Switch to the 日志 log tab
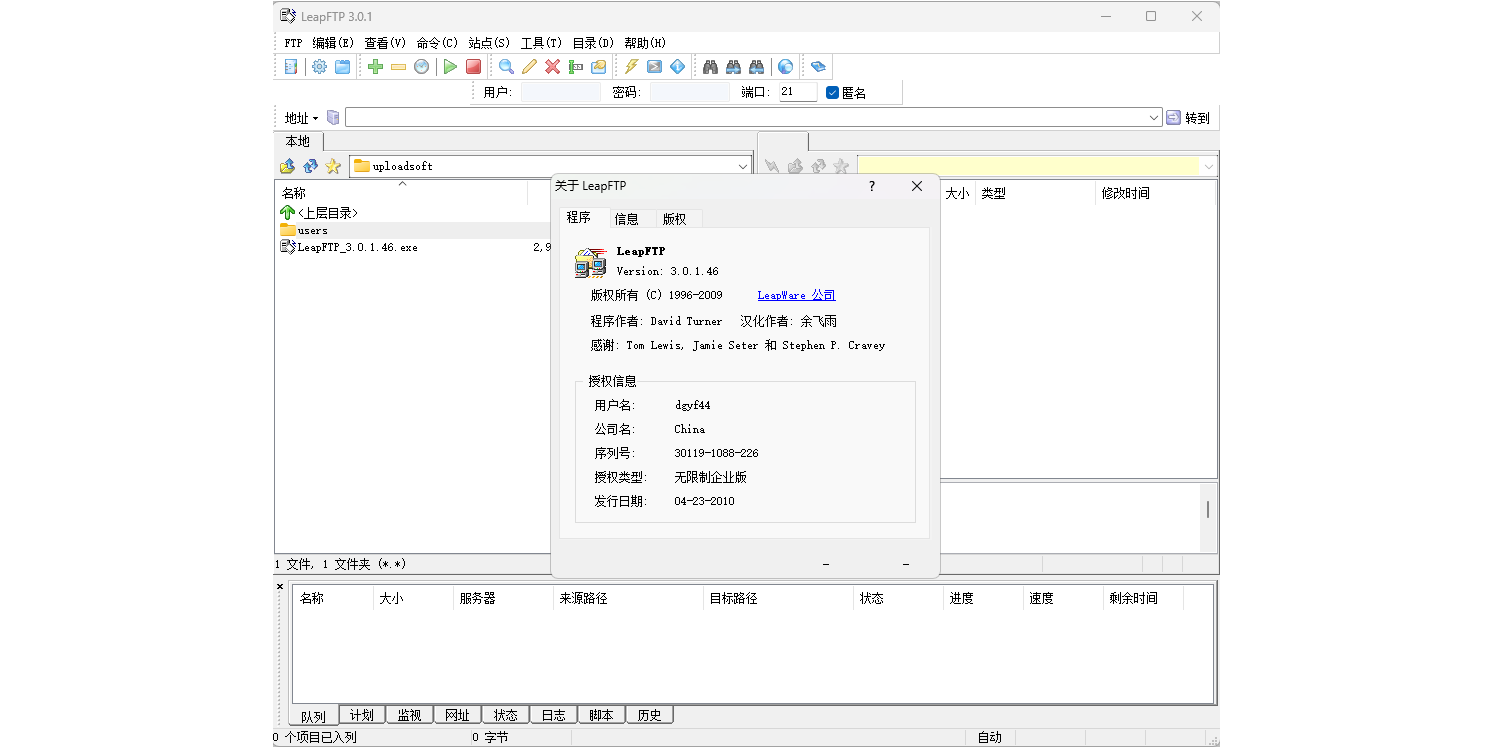1494x747 pixels. click(x=553, y=715)
